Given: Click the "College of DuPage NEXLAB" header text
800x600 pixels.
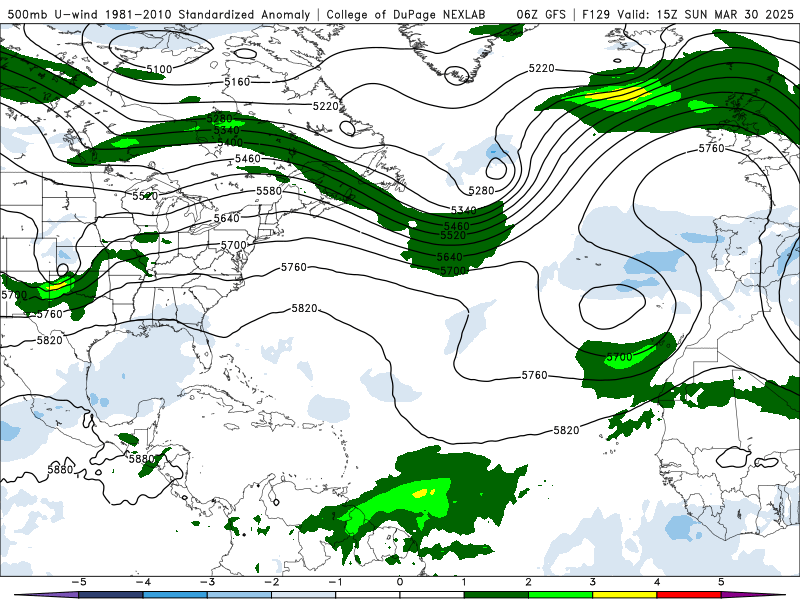Looking at the screenshot, I should click(406, 15).
